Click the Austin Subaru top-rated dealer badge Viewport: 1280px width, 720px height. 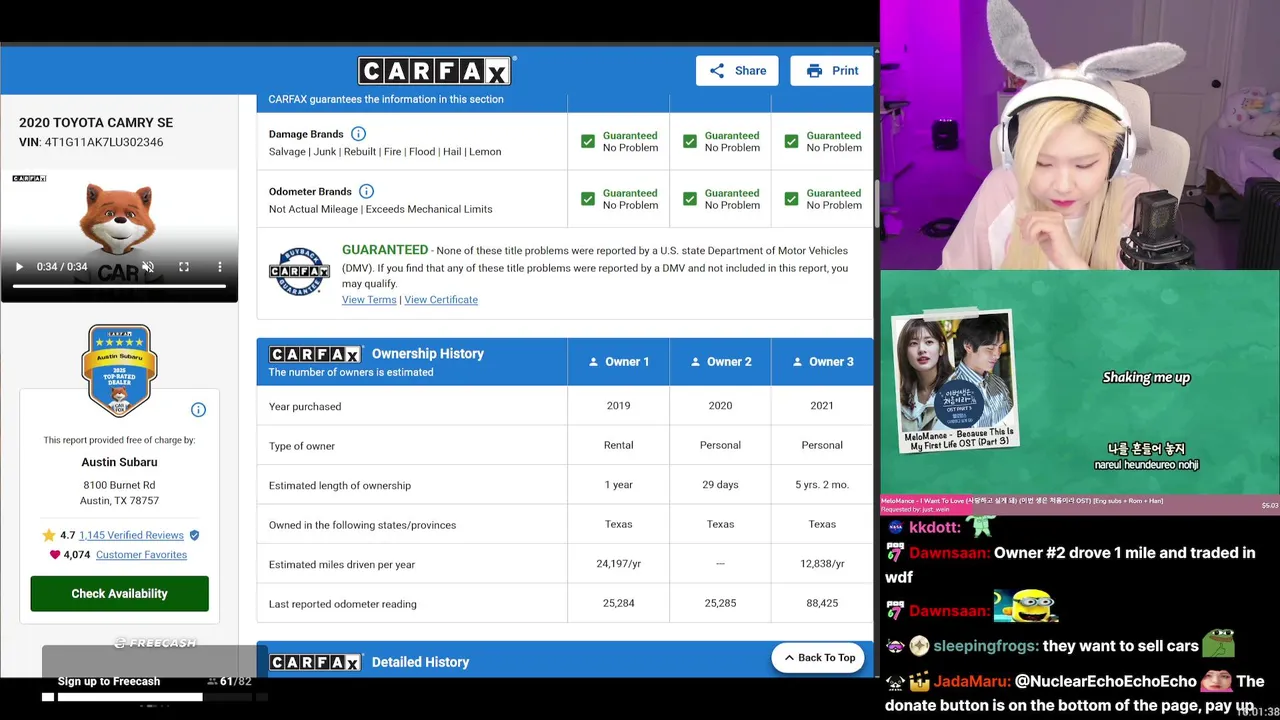[119, 370]
